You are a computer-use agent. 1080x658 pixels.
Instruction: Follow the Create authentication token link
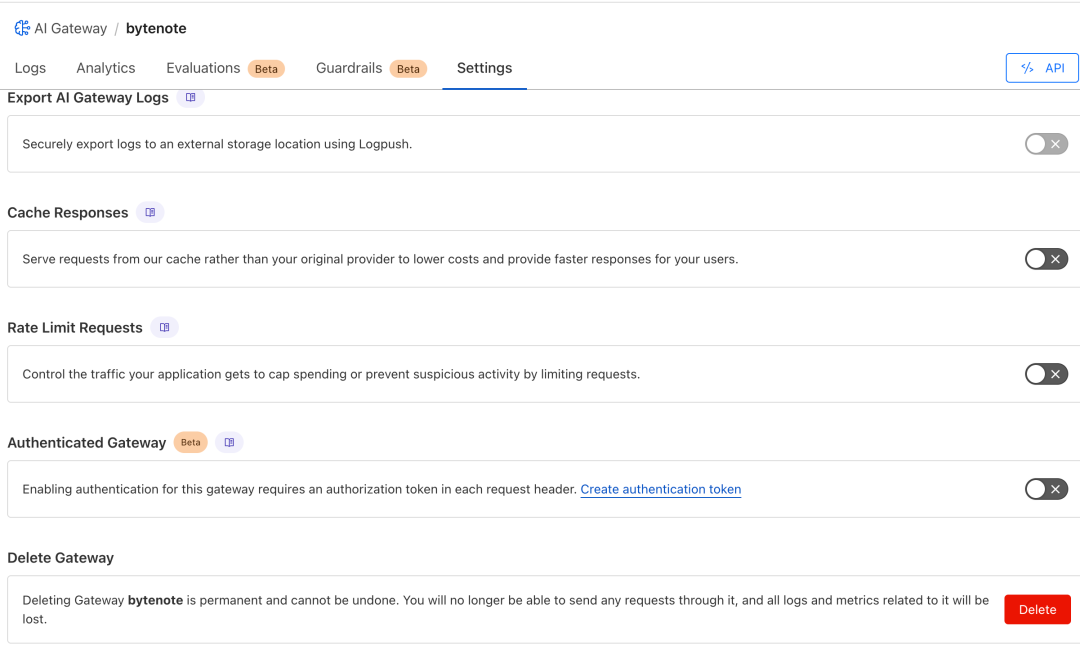click(x=660, y=489)
